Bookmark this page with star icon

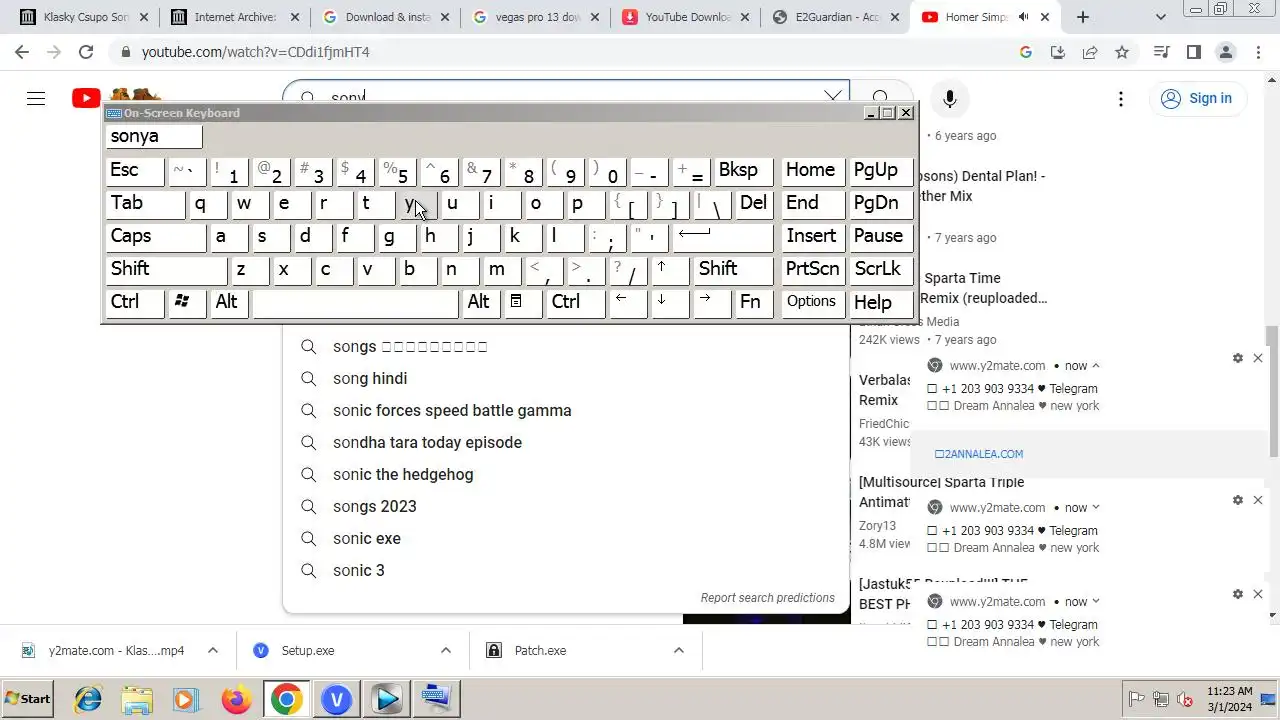pyautogui.click(x=1122, y=52)
